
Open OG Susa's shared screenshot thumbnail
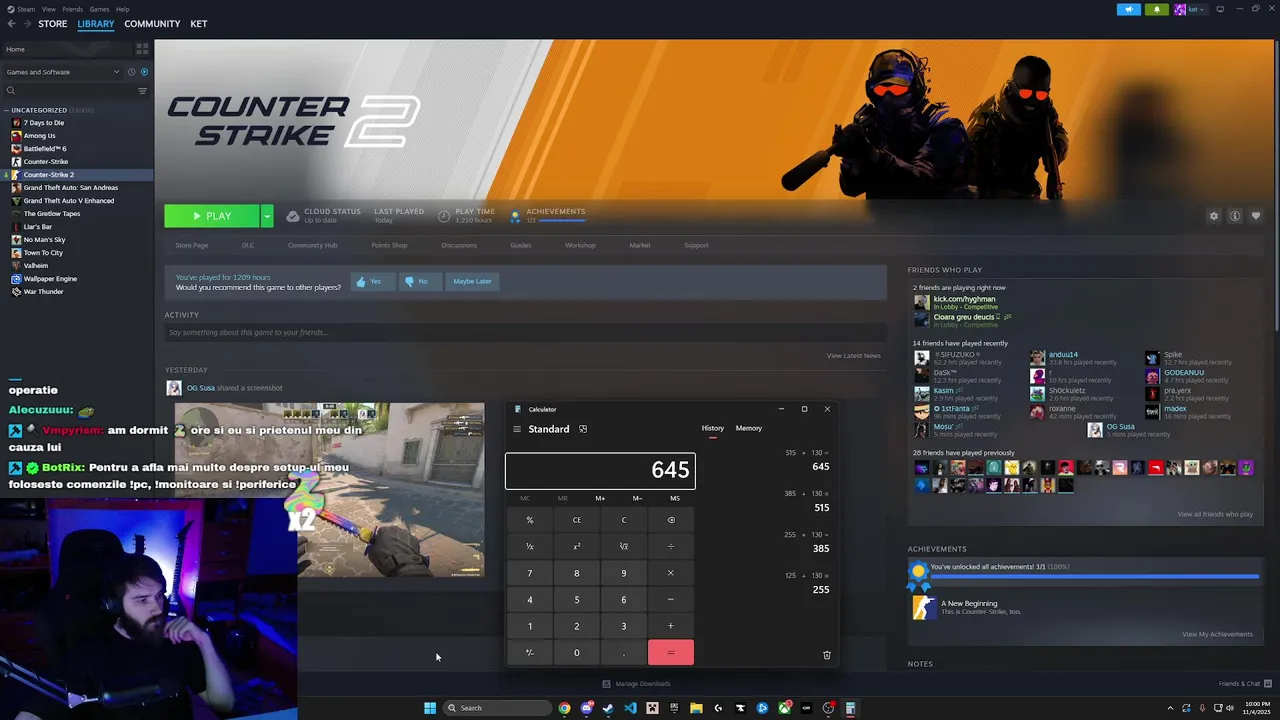tap(330, 490)
